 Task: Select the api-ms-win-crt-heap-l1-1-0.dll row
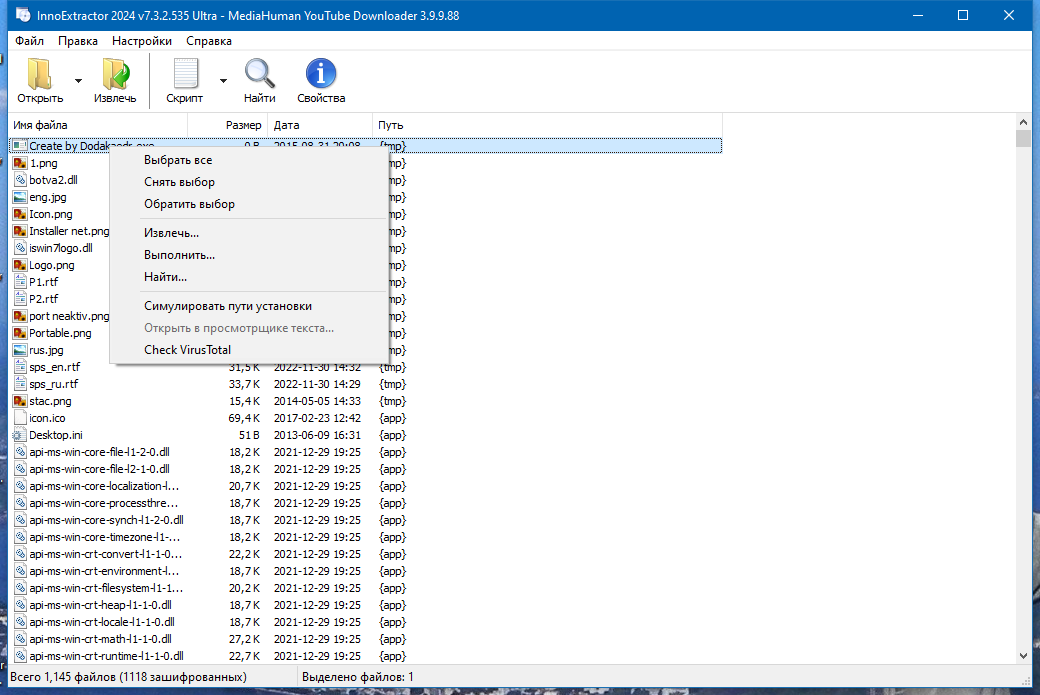365,605
